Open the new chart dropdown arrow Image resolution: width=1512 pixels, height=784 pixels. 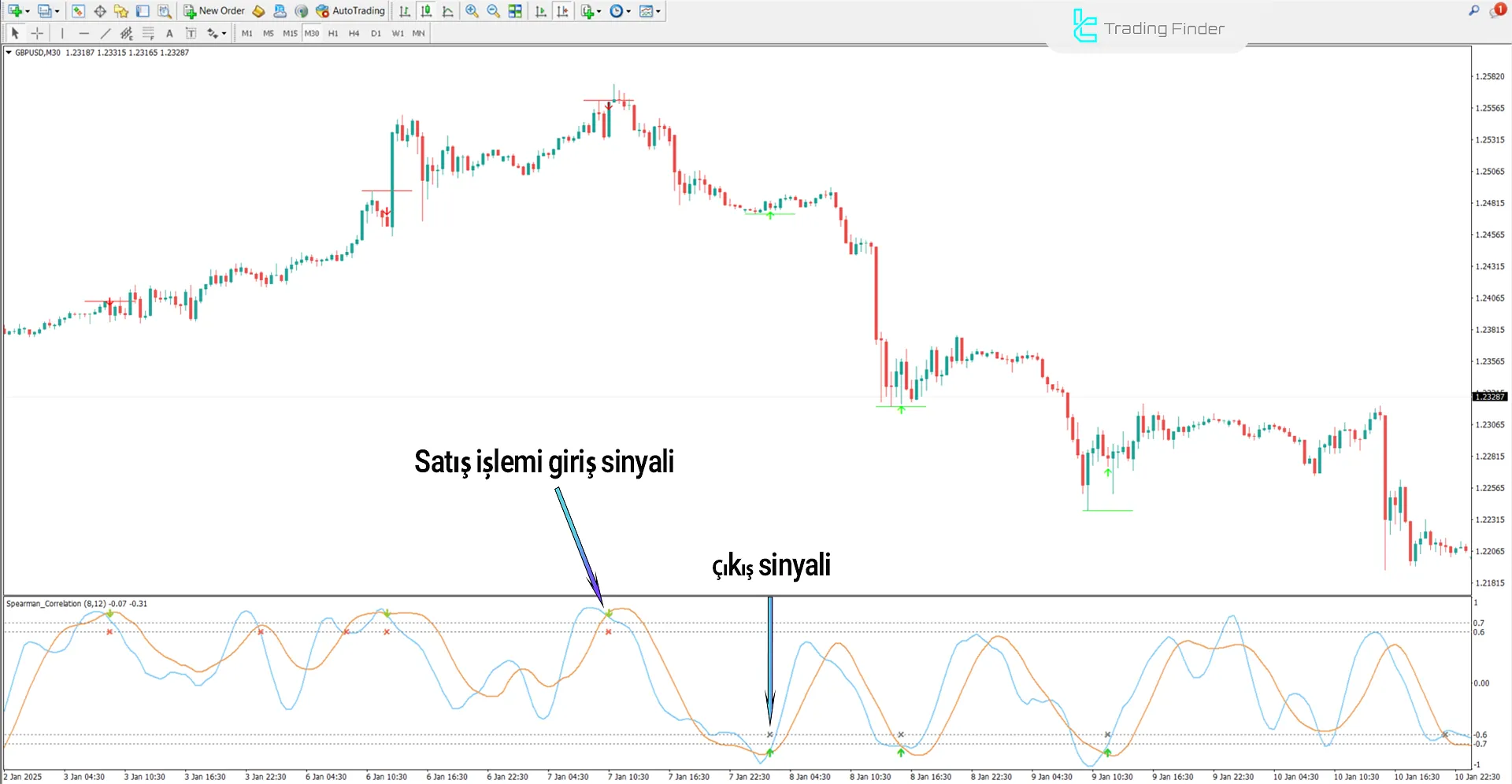point(28,11)
